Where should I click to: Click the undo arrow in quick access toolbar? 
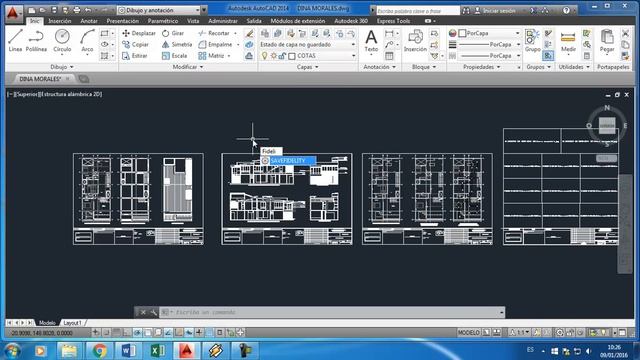(x=88, y=10)
